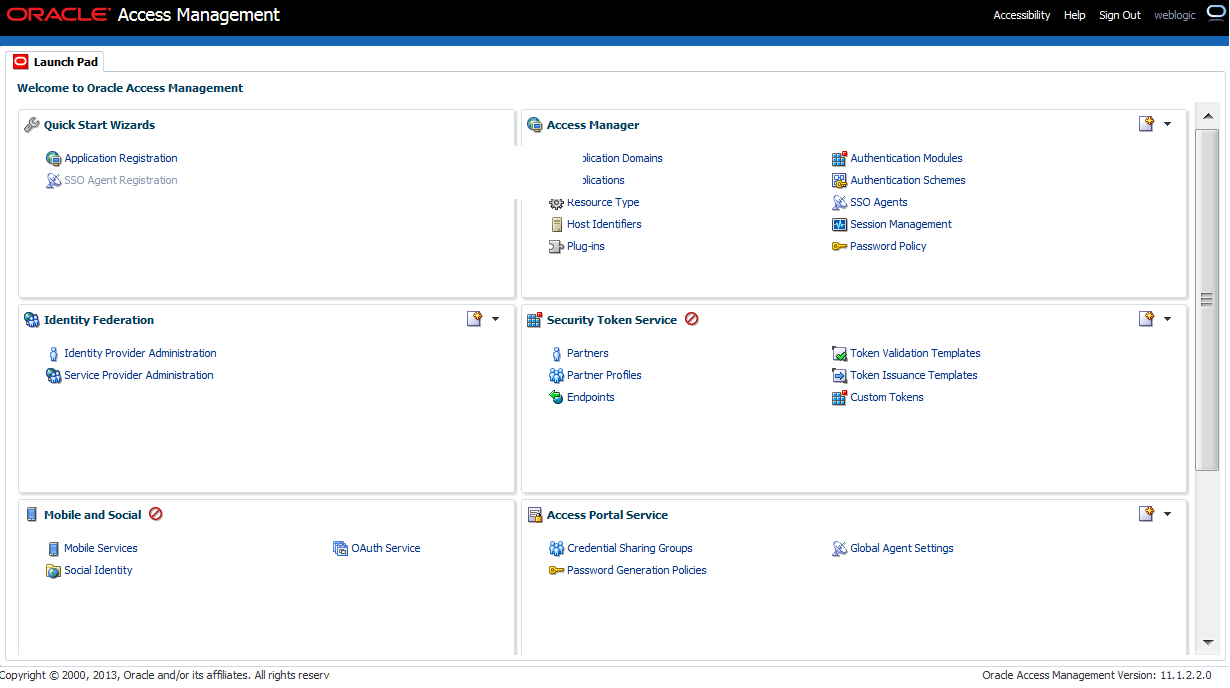The height and width of the screenshot is (688, 1230).
Task: Click the weblogic user name
Action: [1175, 15]
